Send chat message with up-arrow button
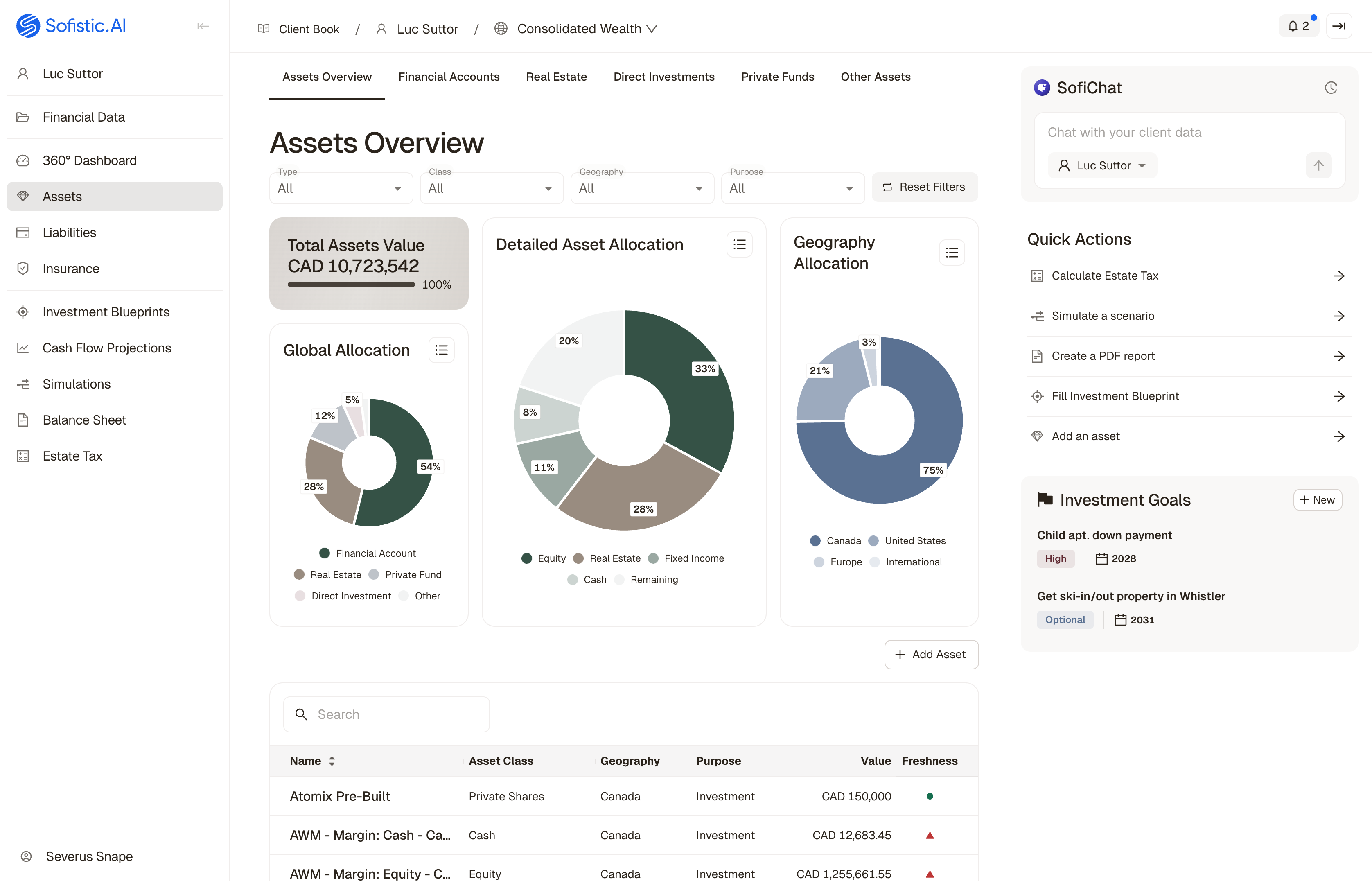 pos(1318,165)
